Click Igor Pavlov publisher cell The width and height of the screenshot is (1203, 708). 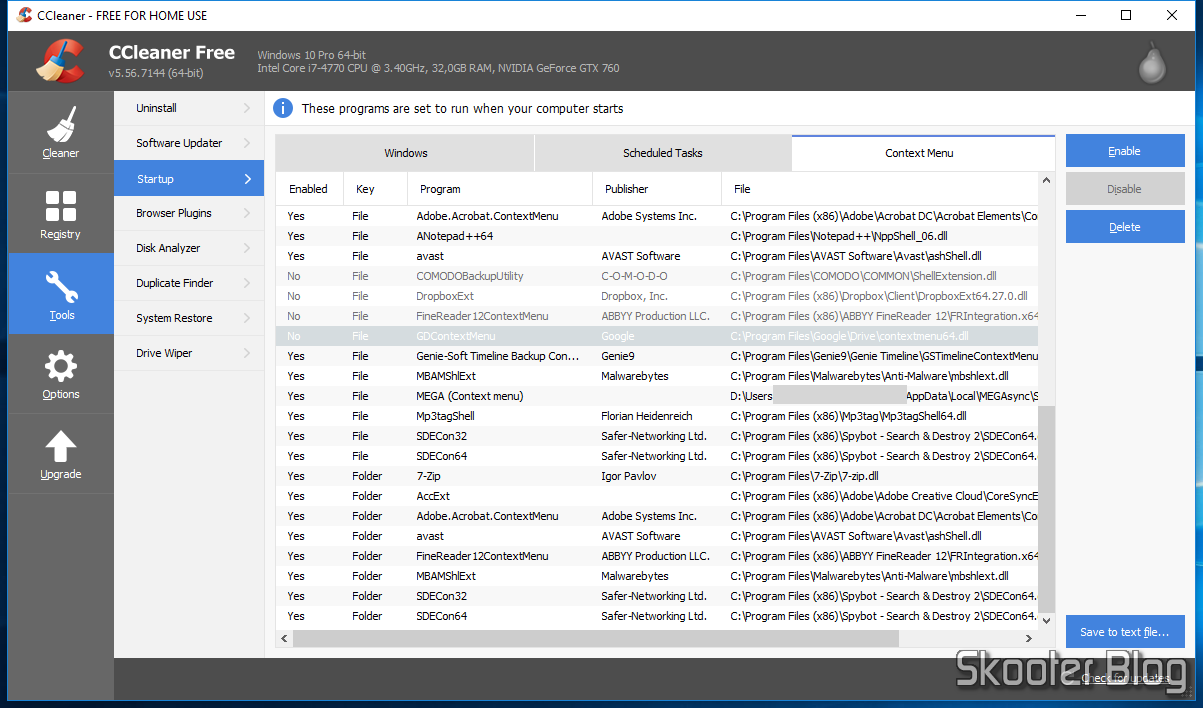(x=629, y=476)
